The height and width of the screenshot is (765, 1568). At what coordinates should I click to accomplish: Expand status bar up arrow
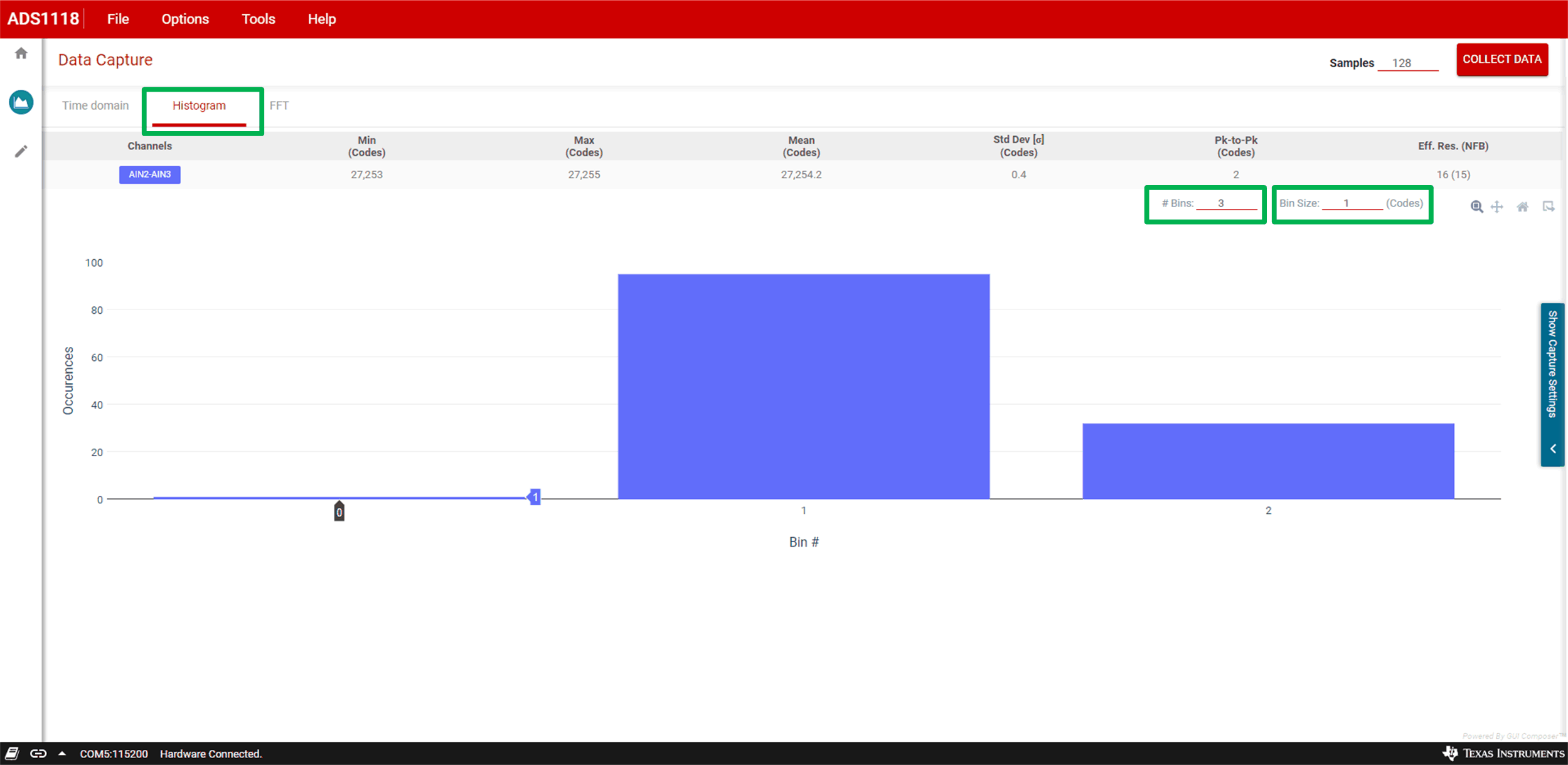[x=62, y=753]
